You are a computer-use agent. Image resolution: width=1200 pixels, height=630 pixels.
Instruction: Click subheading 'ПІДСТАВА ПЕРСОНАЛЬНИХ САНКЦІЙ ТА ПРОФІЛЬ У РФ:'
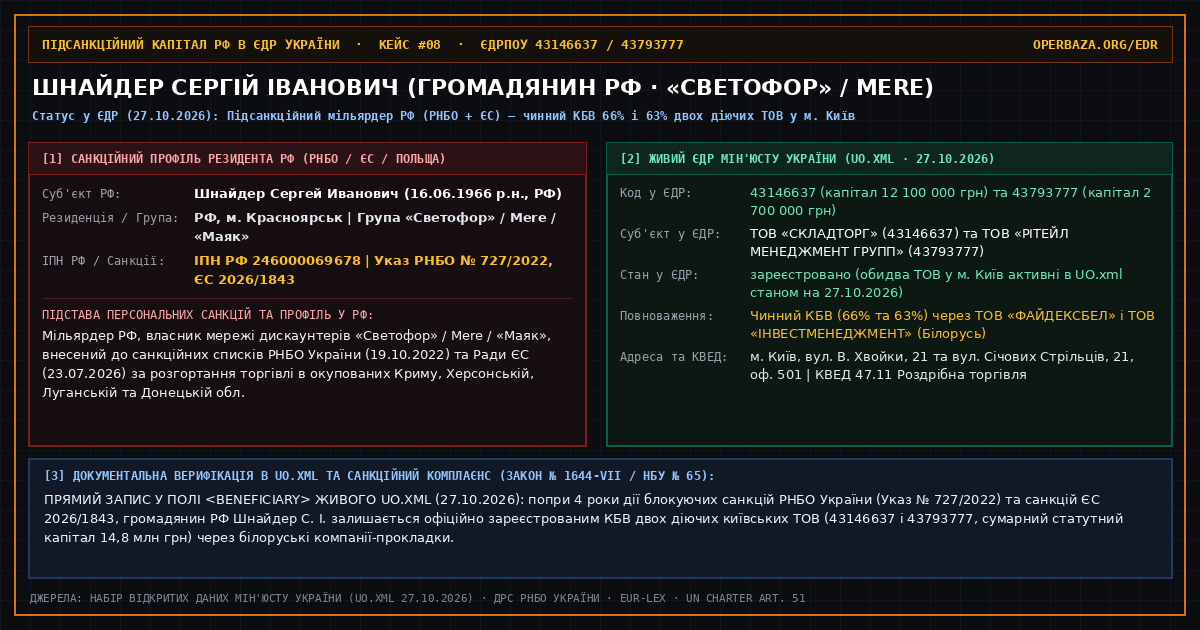[x=208, y=315]
